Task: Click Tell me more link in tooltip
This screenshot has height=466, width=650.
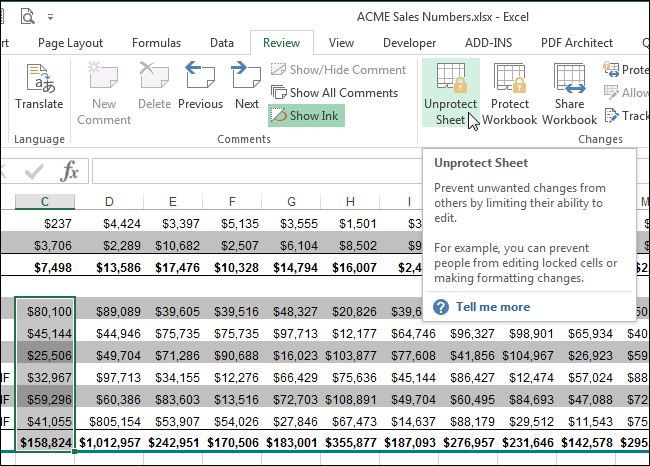Action: pos(492,307)
